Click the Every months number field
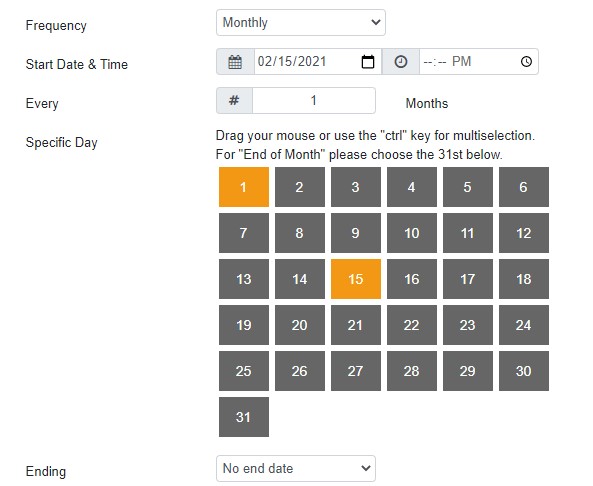593x486 pixels. (314, 101)
